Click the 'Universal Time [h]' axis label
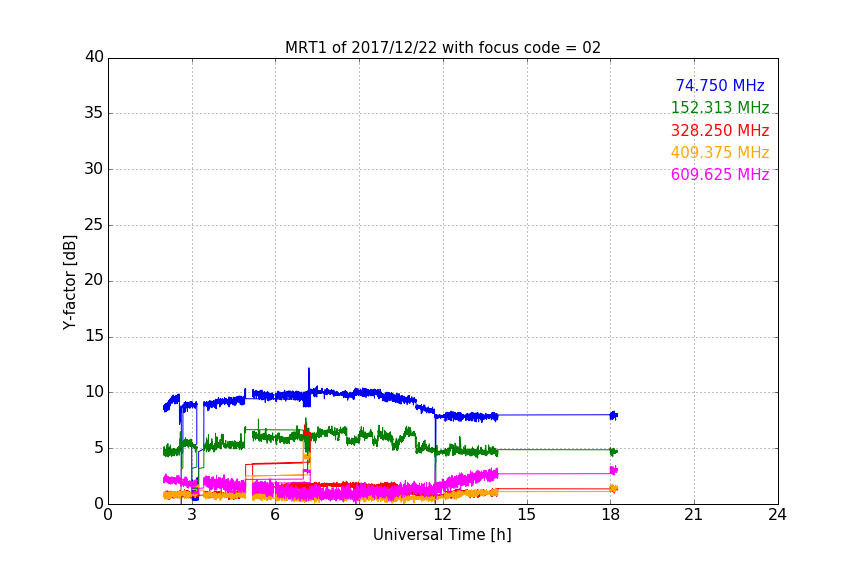The image size is (864, 576). pos(442,535)
